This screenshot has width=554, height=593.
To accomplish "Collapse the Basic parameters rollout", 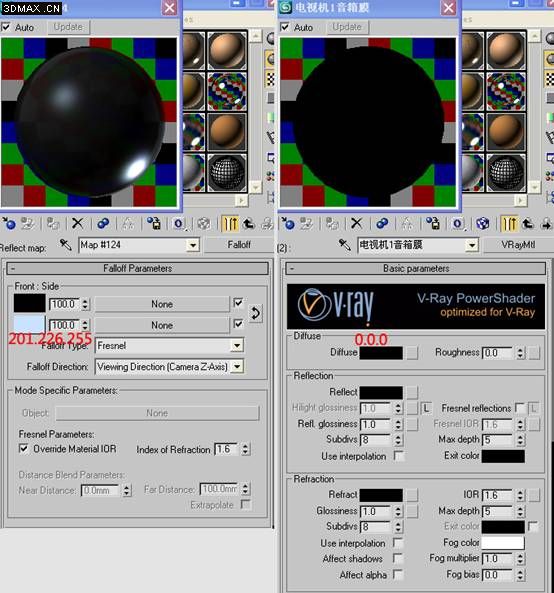I will [416, 269].
